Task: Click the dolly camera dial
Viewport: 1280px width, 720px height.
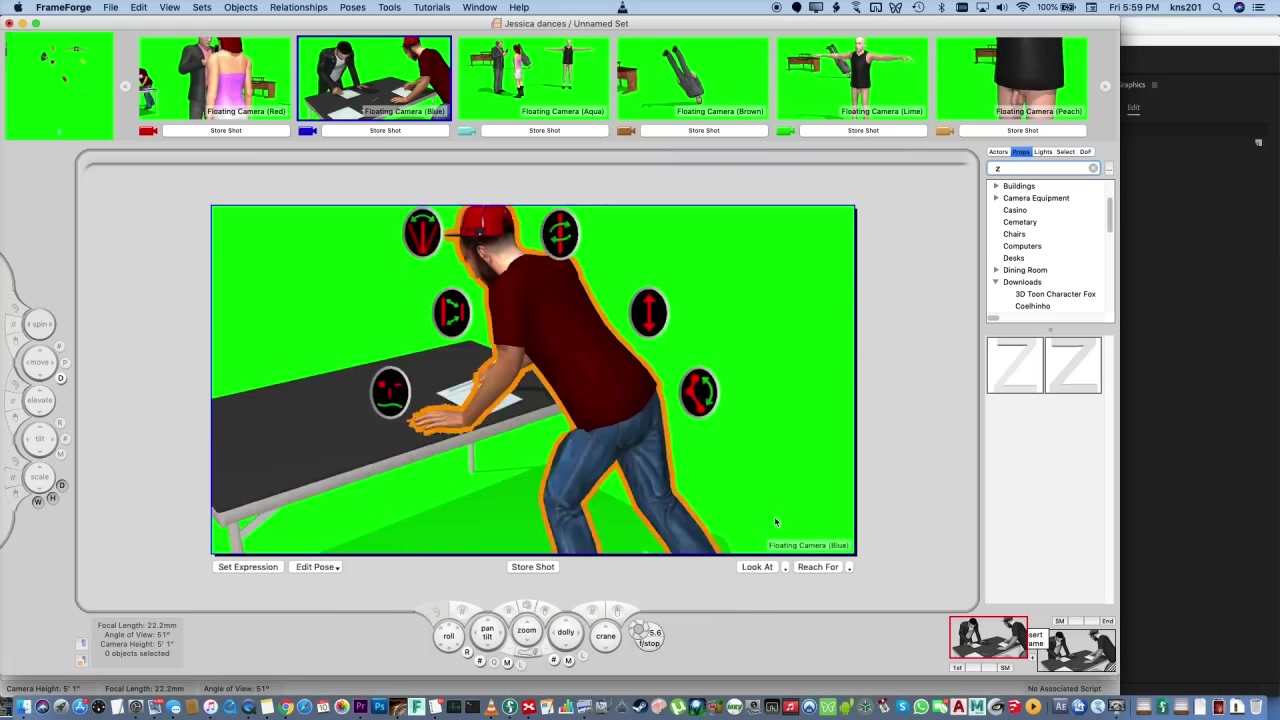Action: (x=566, y=633)
